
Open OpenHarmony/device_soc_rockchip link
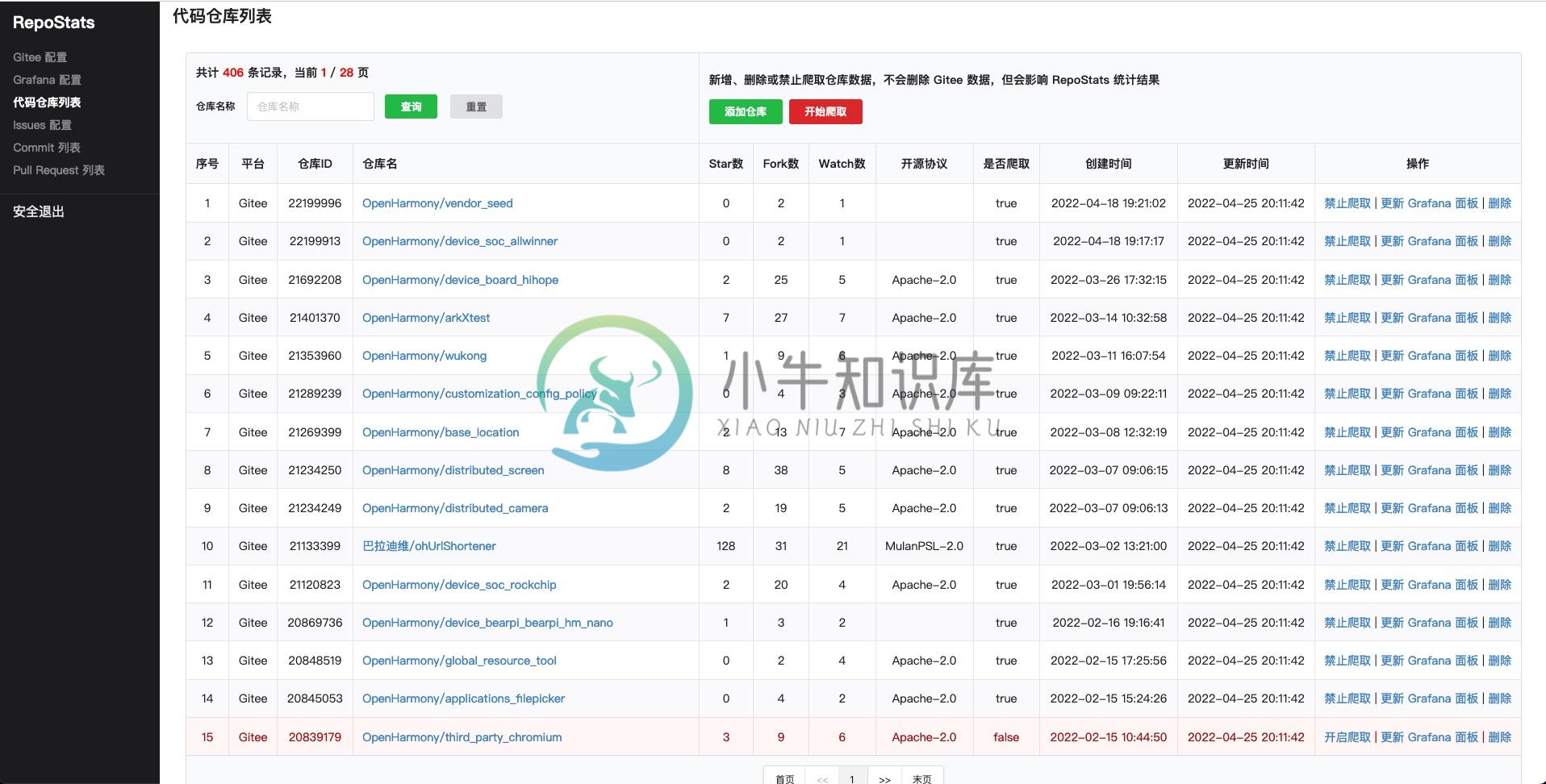(459, 585)
